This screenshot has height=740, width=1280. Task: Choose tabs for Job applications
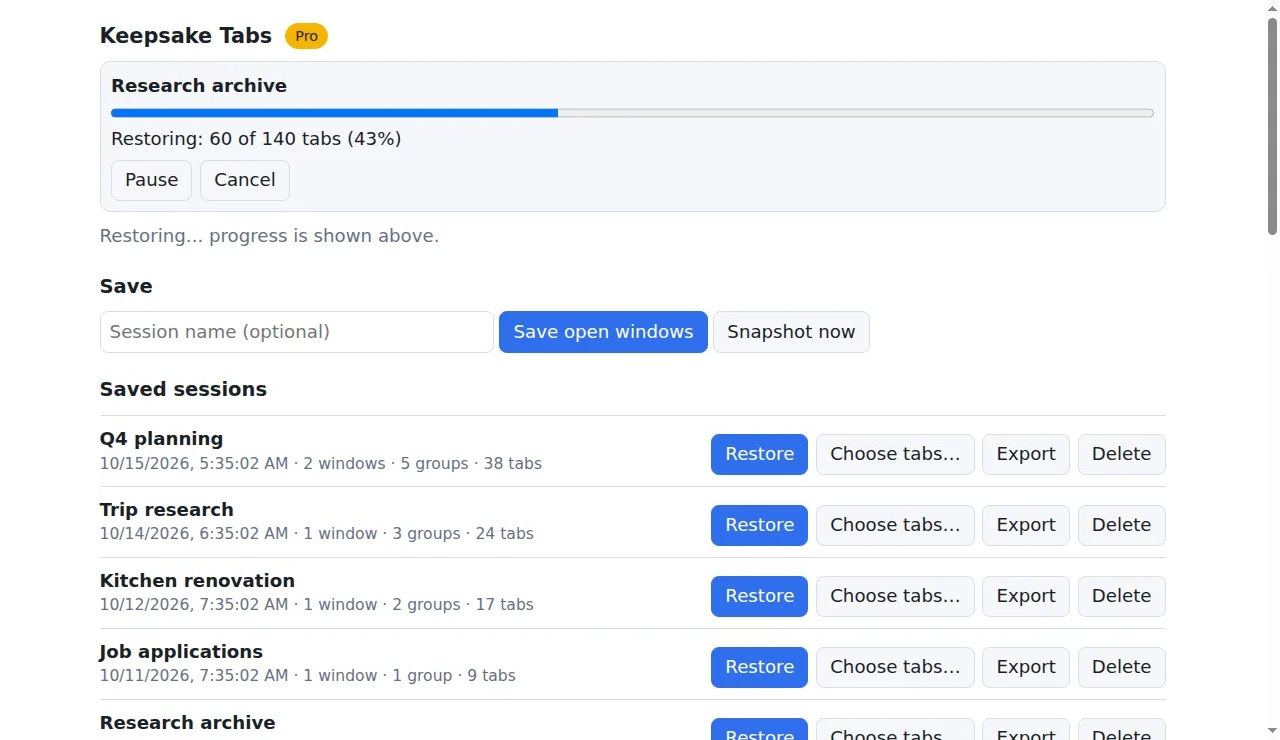tap(895, 667)
